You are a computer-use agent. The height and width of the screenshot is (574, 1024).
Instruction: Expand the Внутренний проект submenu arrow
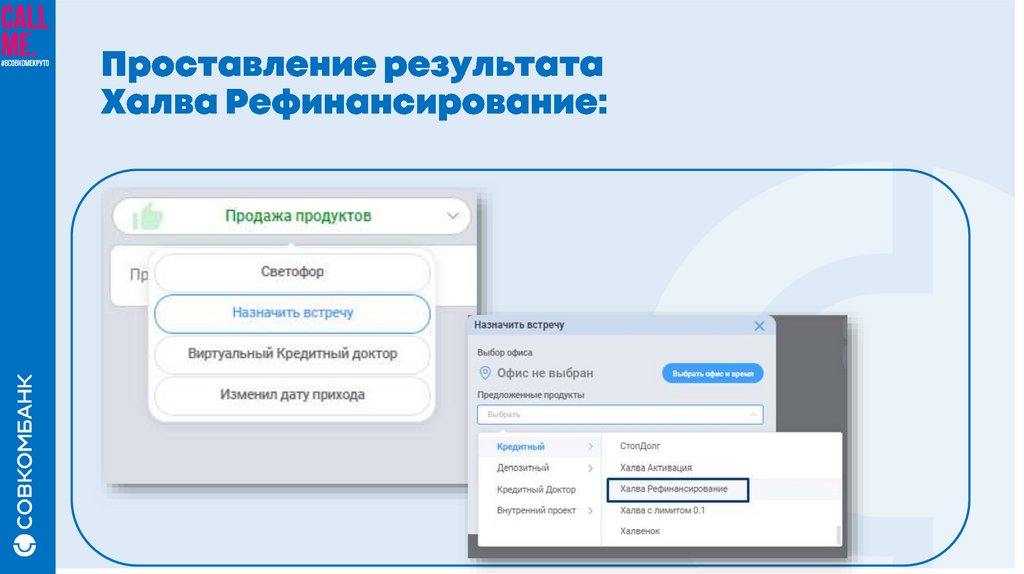click(590, 511)
